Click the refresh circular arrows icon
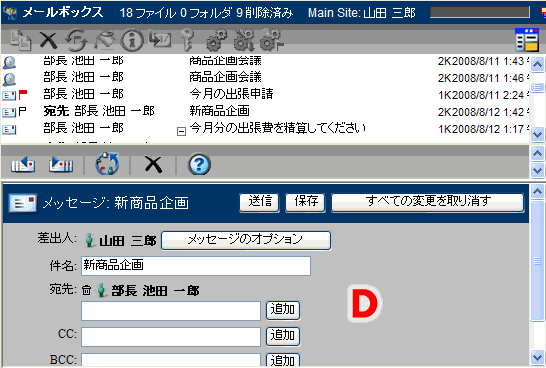The height and width of the screenshot is (368, 546). pos(107,164)
